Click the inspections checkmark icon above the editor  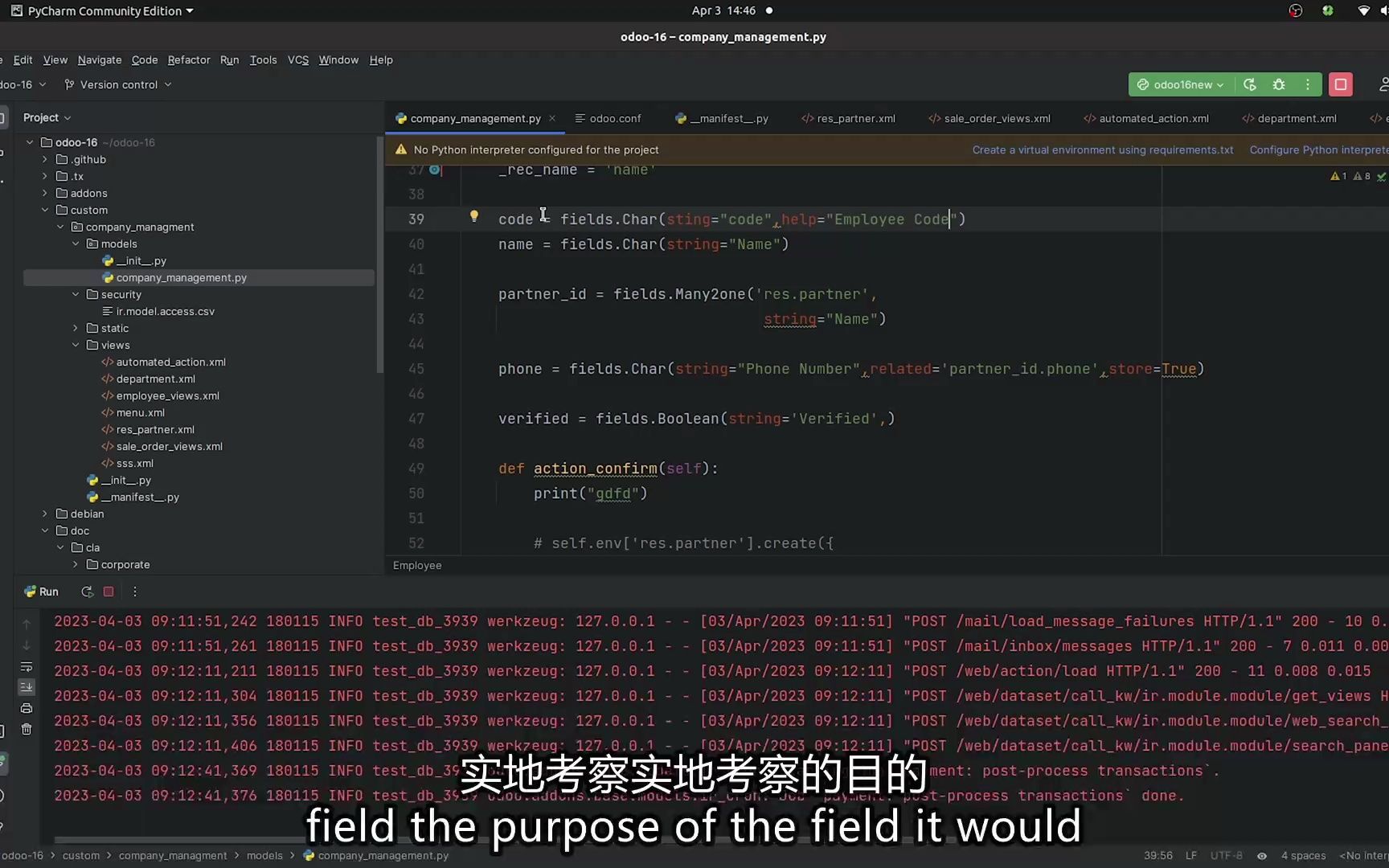[x=1381, y=176]
